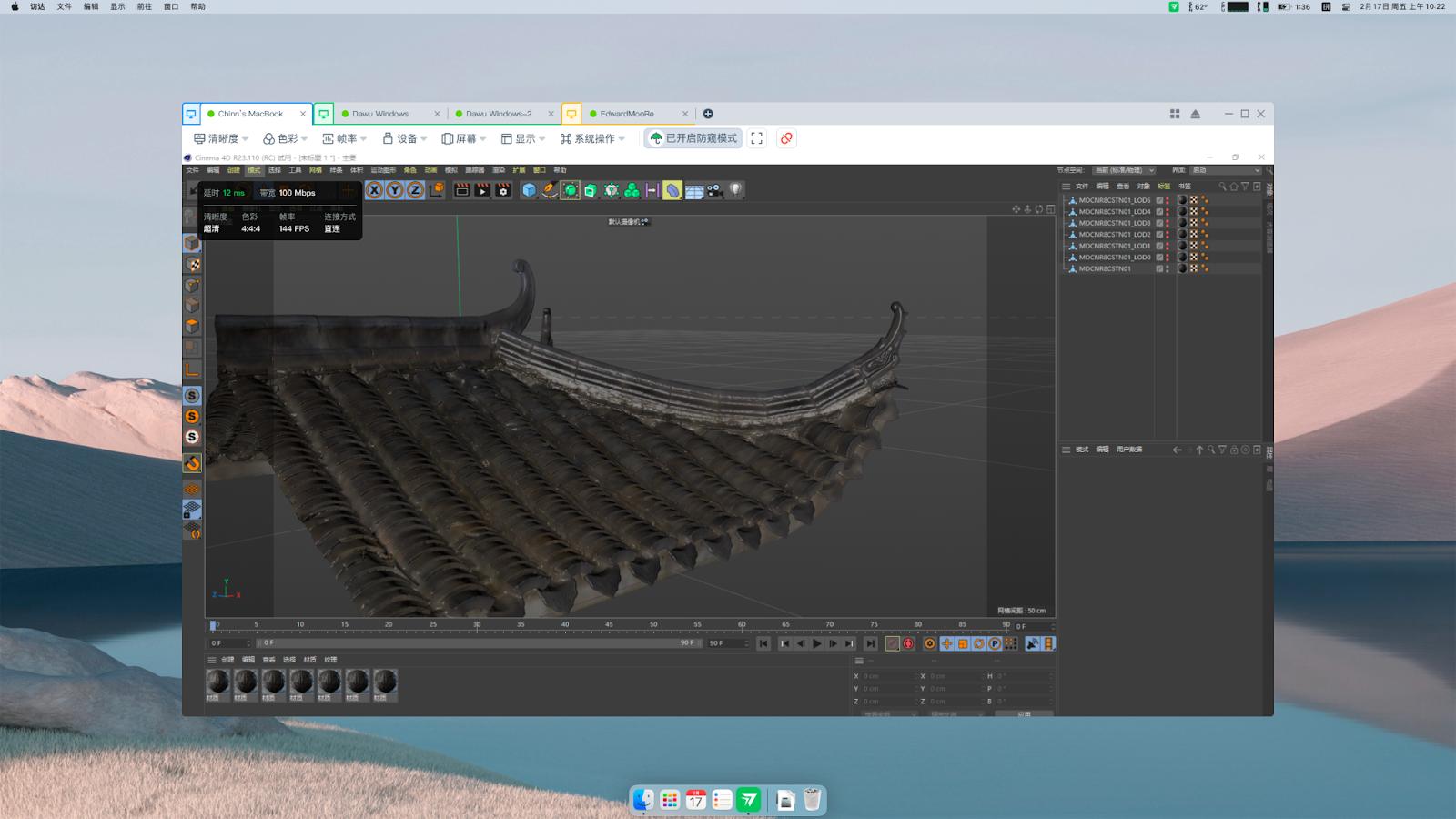Open the 设备 device dropdown

pos(404,138)
